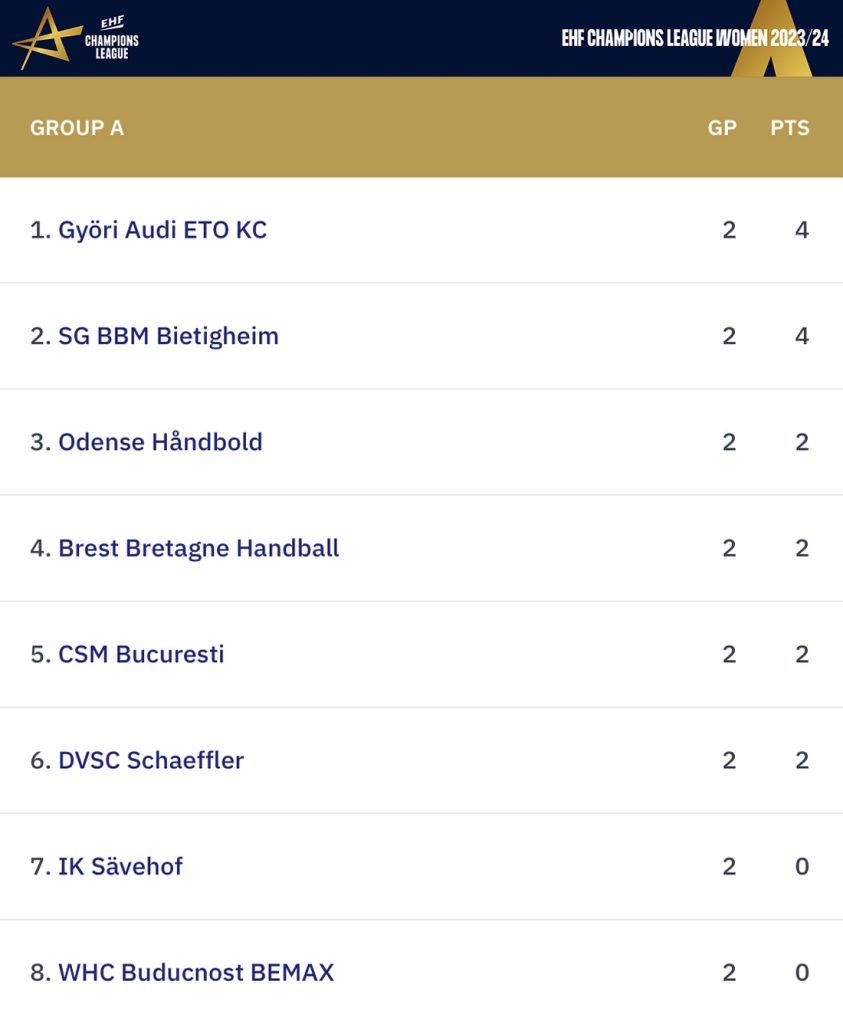Click the gold A emblem in the banner
Viewport: 843px width, 1024px height.
(x=771, y=39)
